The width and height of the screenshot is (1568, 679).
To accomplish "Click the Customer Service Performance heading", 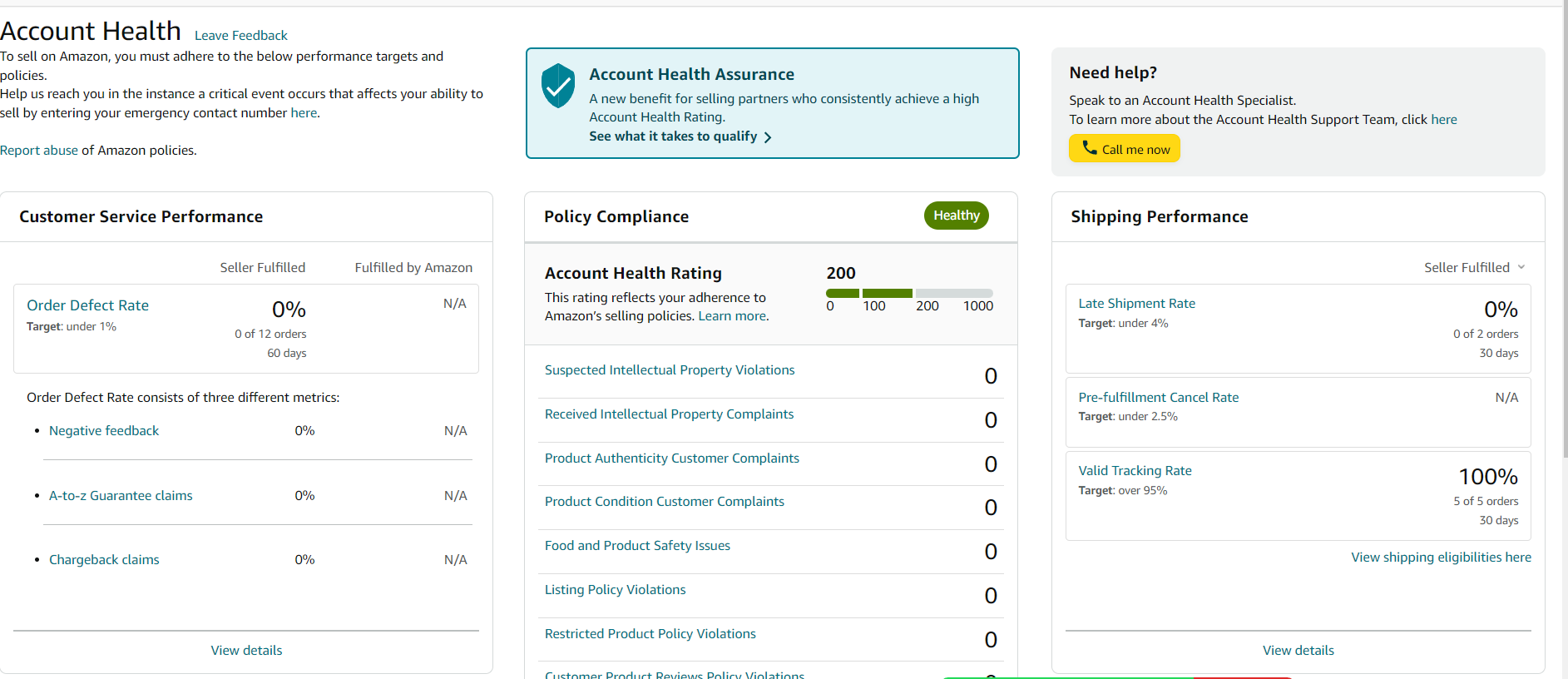I will point(141,216).
